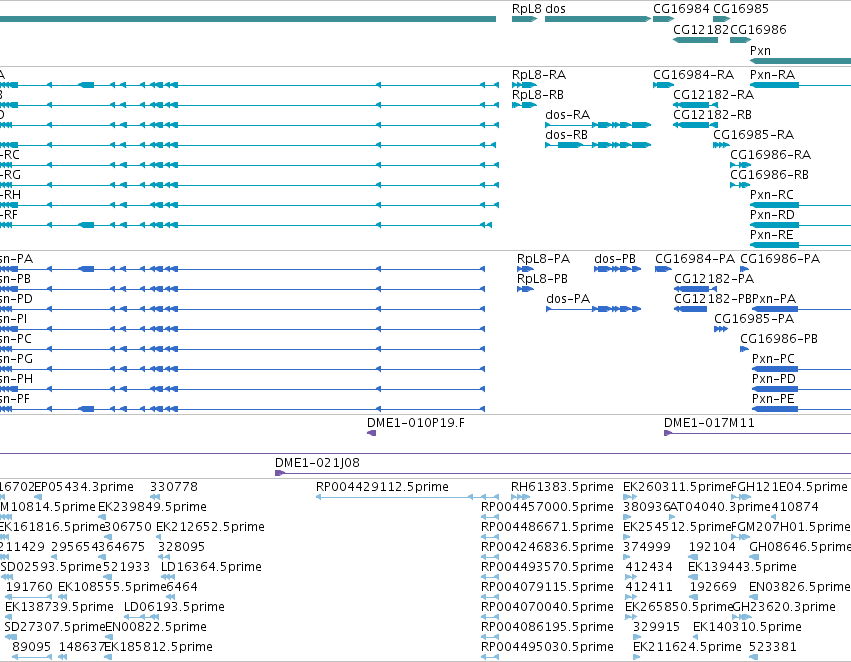Select the CG12182-RA transcript label
Viewport: 851px width, 662px height.
point(714,95)
